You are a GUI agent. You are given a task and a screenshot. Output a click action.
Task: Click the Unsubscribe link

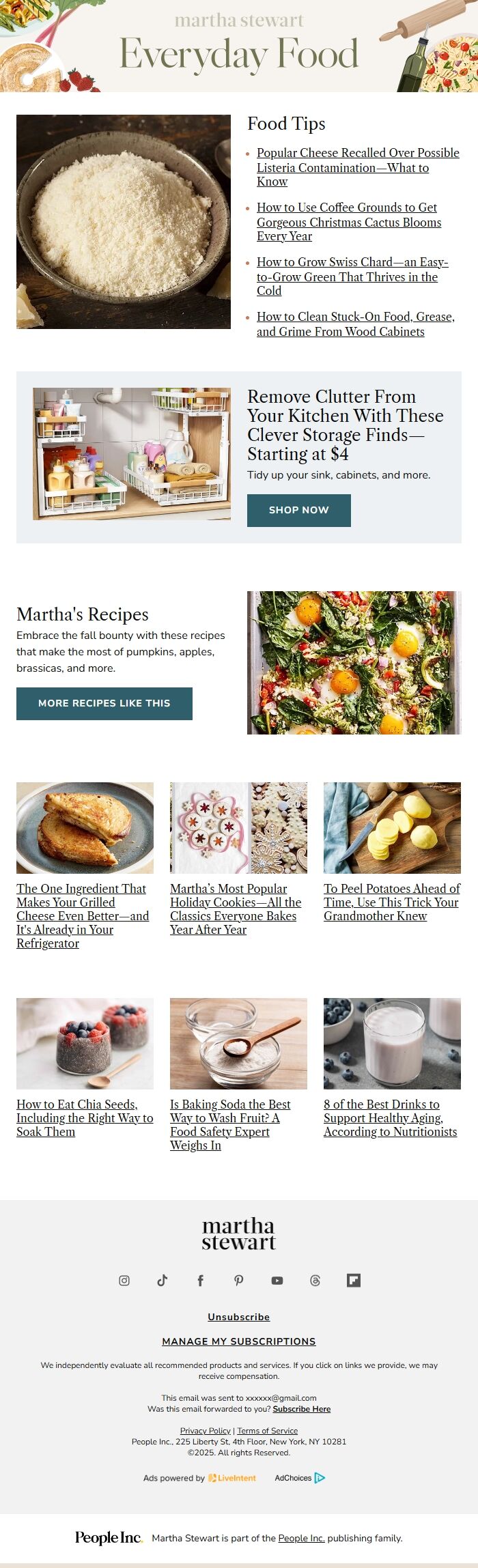tap(239, 1317)
